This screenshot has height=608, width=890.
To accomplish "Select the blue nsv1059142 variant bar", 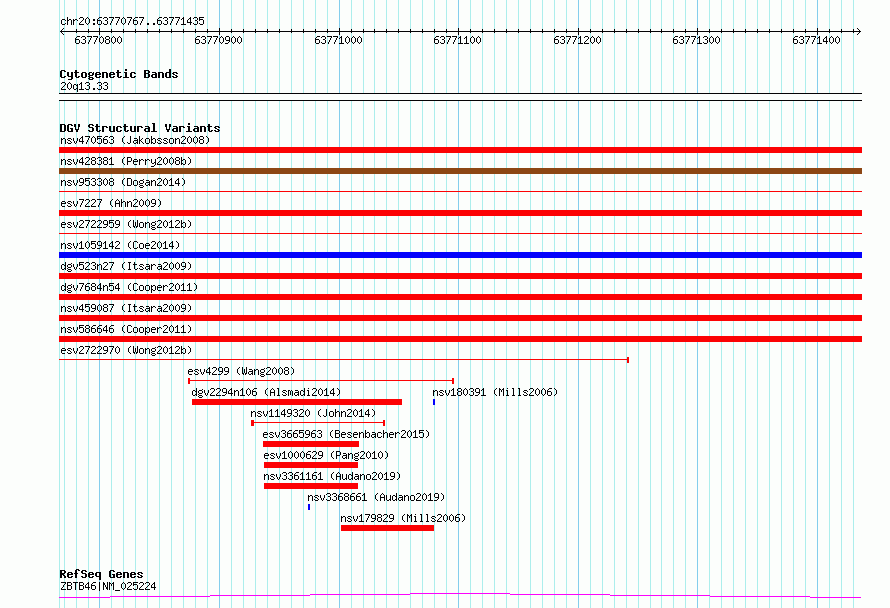I will pyautogui.click(x=460, y=255).
